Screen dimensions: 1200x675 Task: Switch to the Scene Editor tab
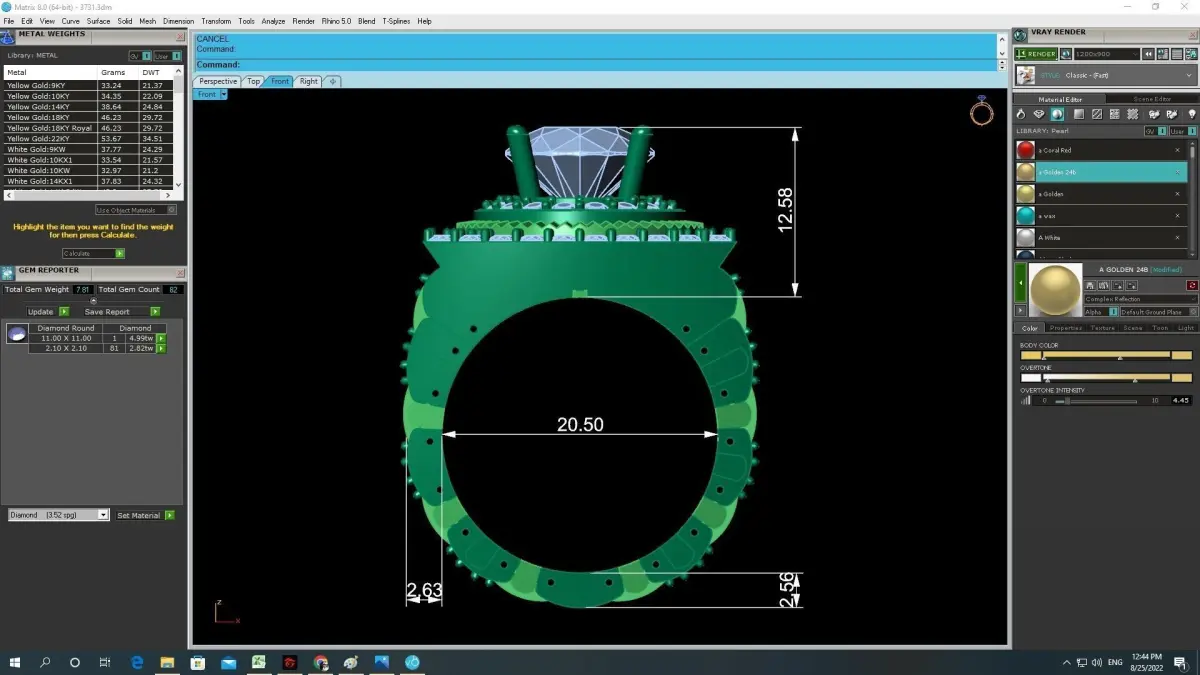pos(1152,100)
